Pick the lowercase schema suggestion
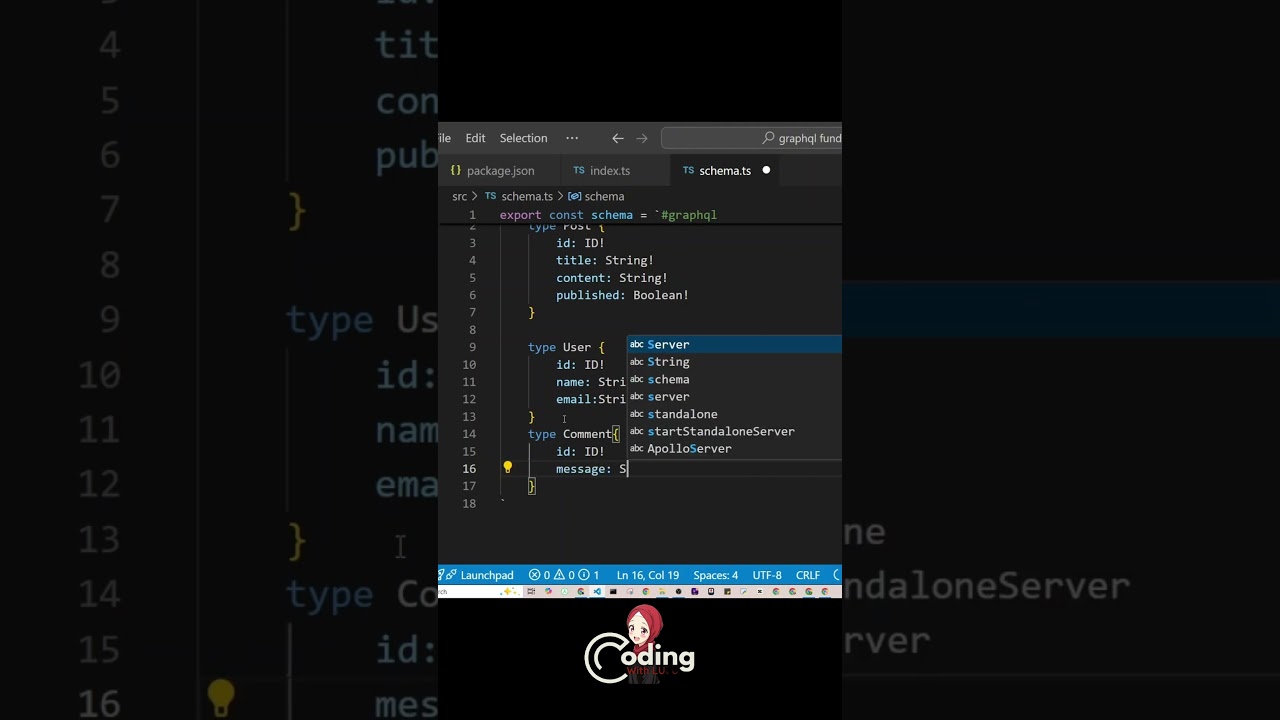The image size is (1280, 720). pos(734,380)
